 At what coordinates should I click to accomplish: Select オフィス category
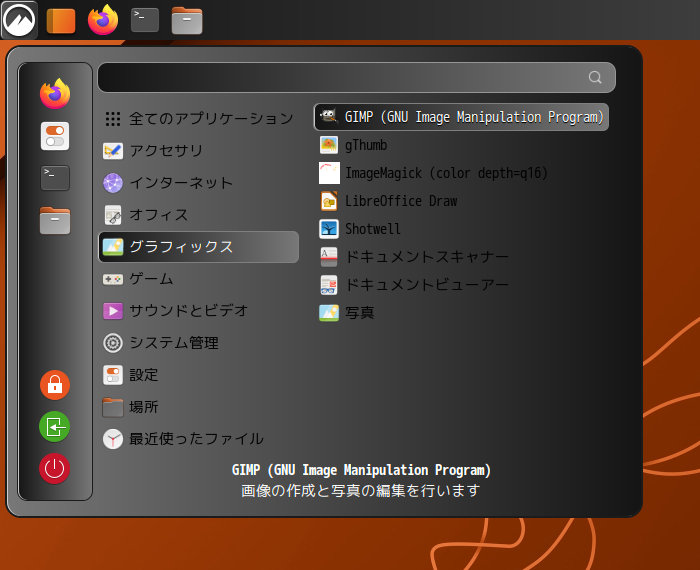(198, 215)
